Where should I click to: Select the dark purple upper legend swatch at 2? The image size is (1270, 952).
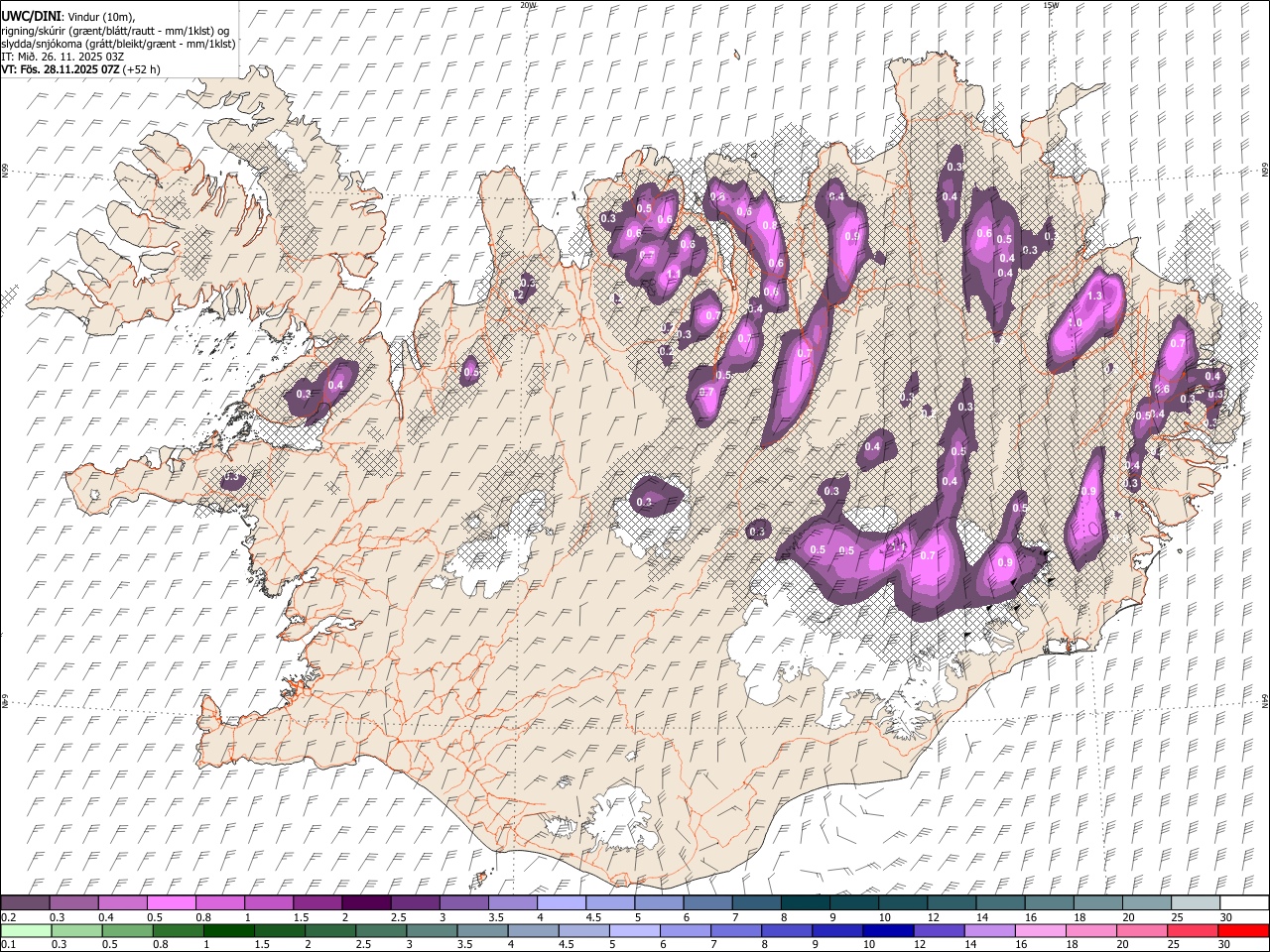tap(366, 903)
